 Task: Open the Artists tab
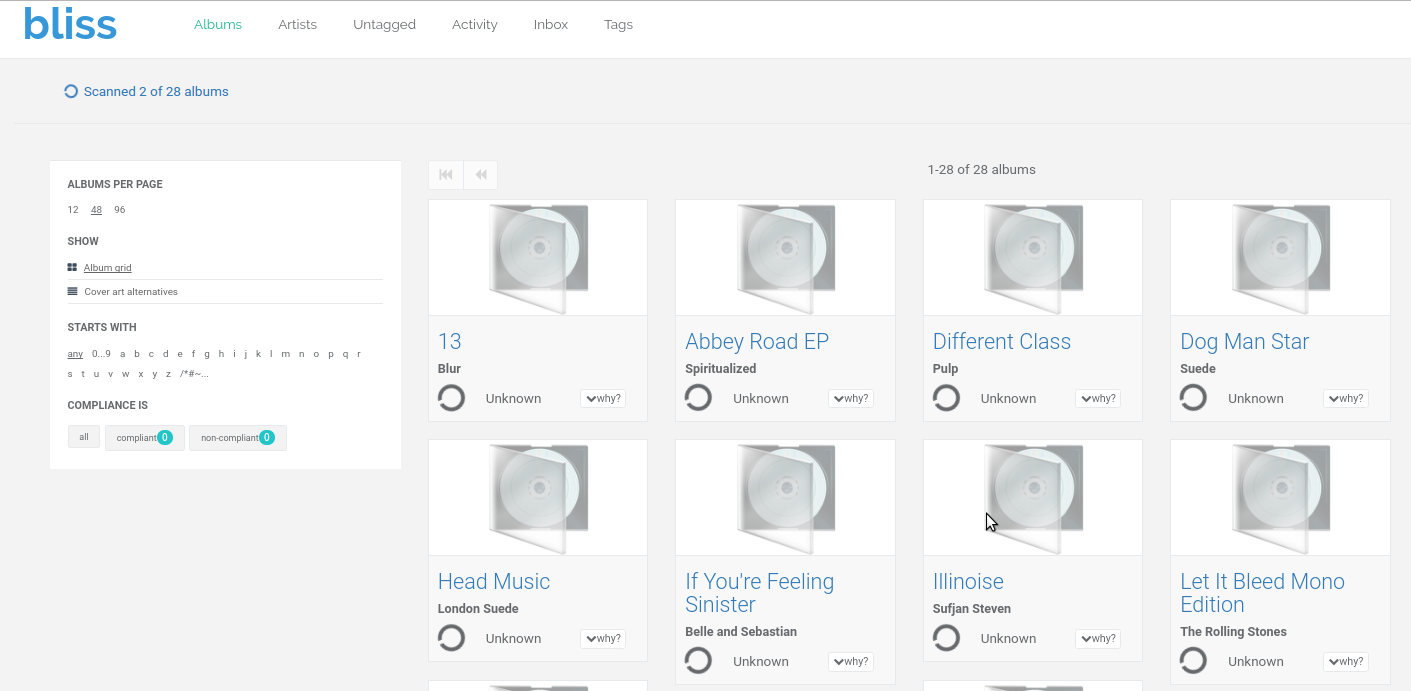pos(297,24)
